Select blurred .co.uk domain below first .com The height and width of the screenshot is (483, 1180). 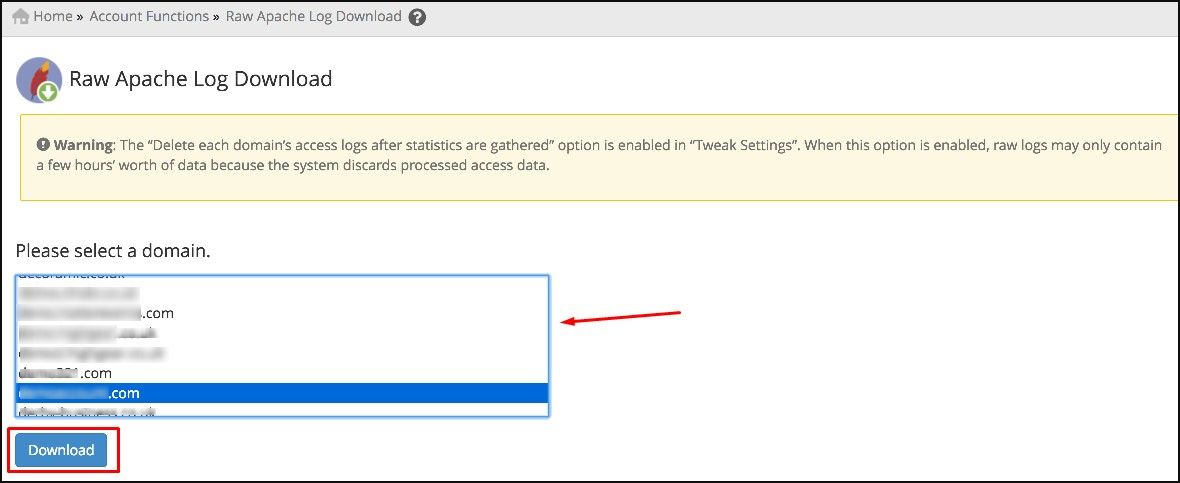282,332
